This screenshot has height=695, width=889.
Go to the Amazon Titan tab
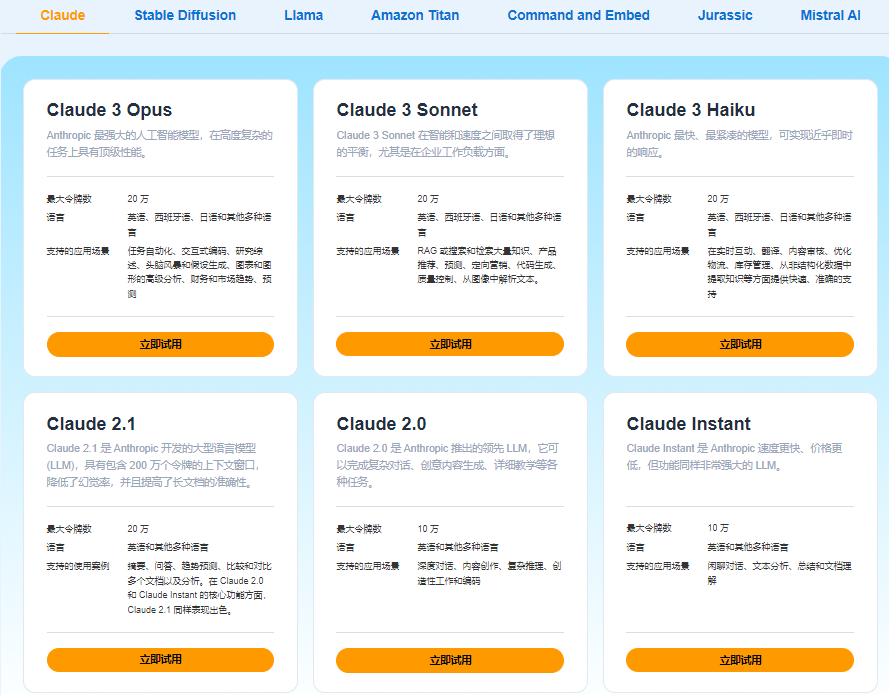[x=415, y=15]
